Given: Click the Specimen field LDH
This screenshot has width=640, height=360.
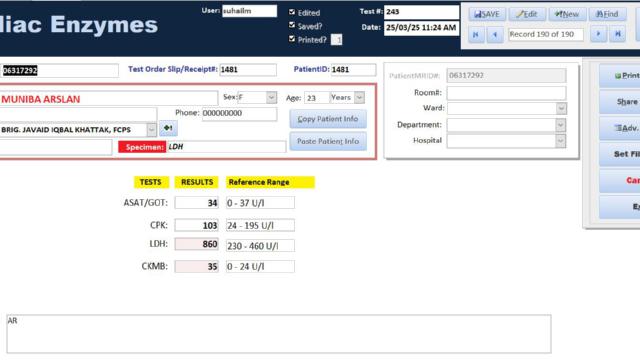Looking at the screenshot, I should pos(227,147).
